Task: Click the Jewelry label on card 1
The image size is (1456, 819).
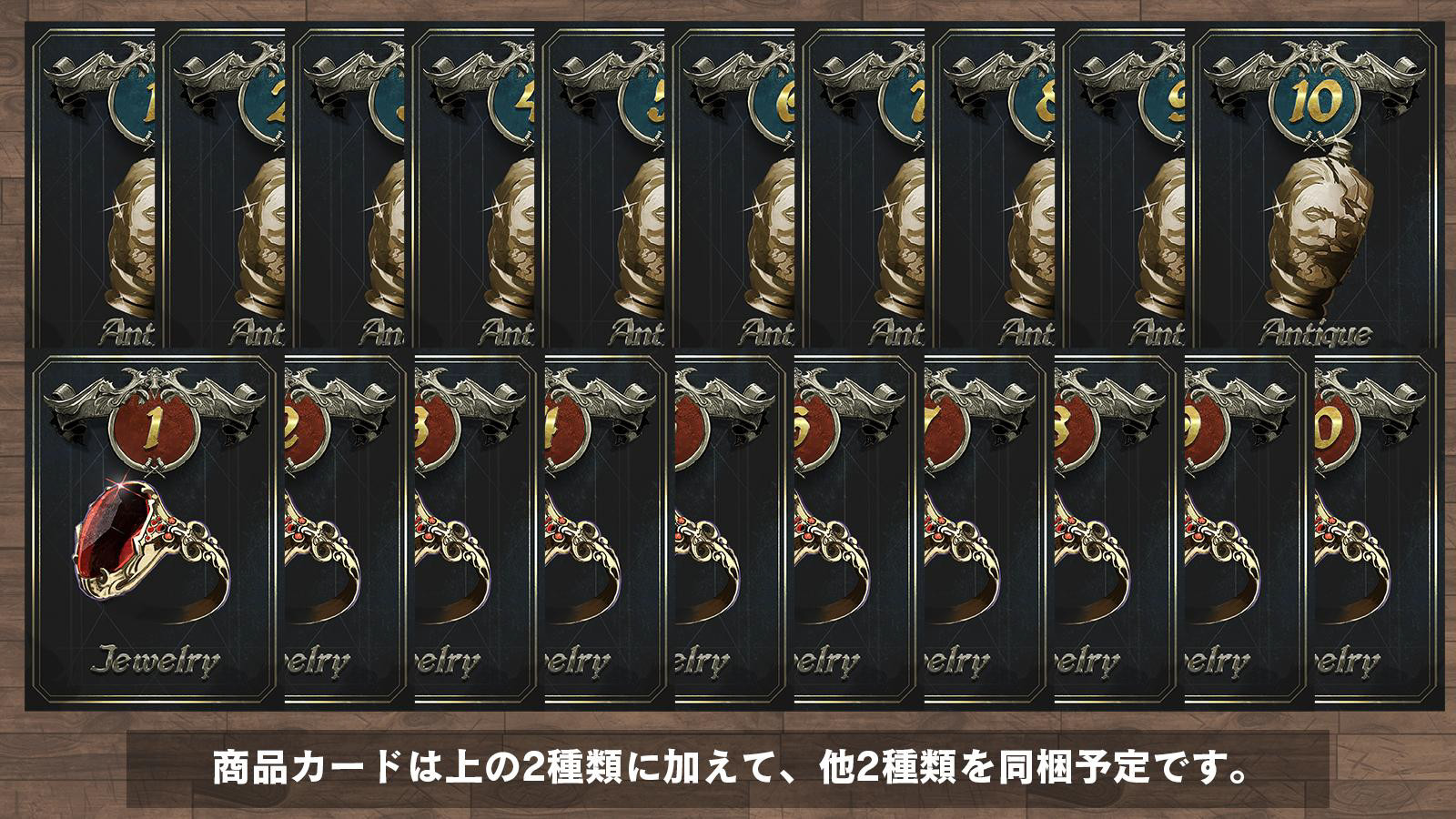Action: (154, 660)
